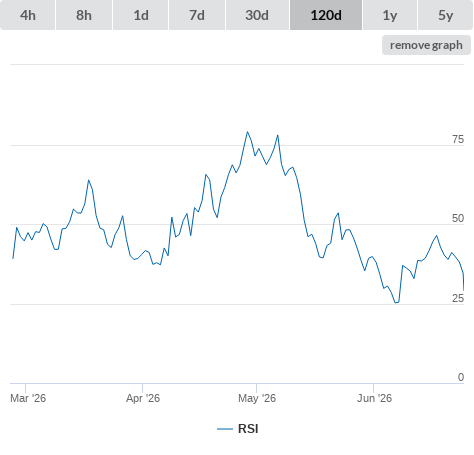Click the Jun '26 axis label
The width and height of the screenshot is (474, 455).
[x=374, y=398]
